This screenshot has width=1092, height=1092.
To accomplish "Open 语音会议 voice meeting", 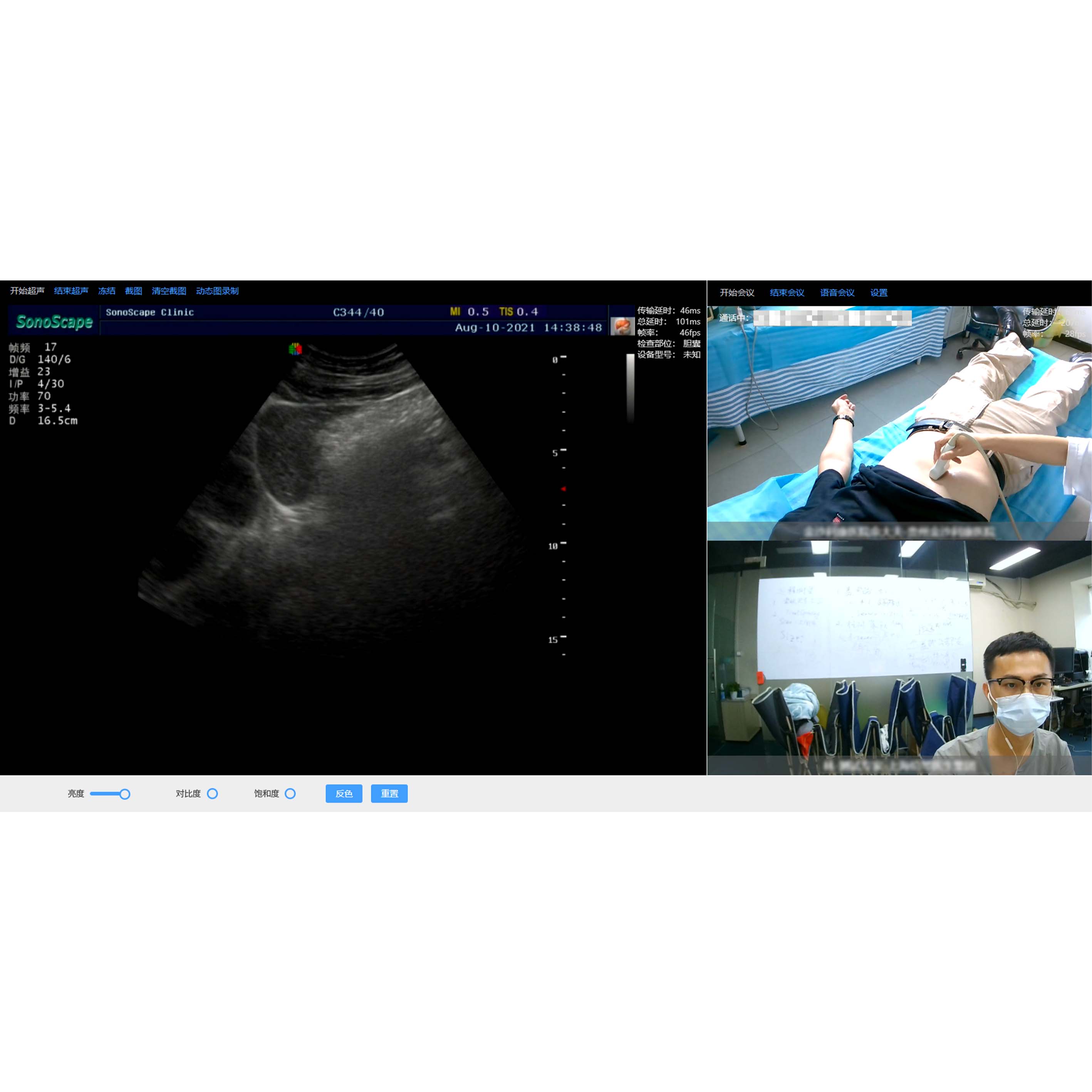I will point(837,292).
